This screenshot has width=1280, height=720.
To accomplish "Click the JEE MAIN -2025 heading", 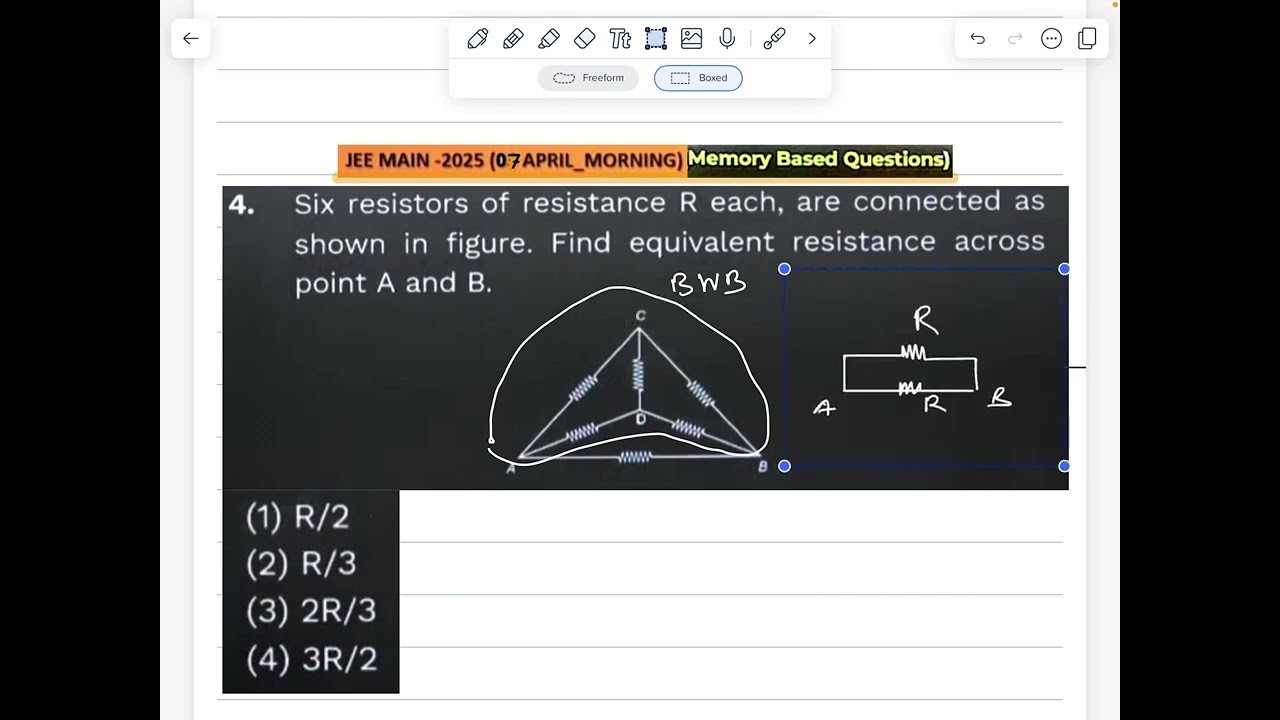I will (513, 160).
